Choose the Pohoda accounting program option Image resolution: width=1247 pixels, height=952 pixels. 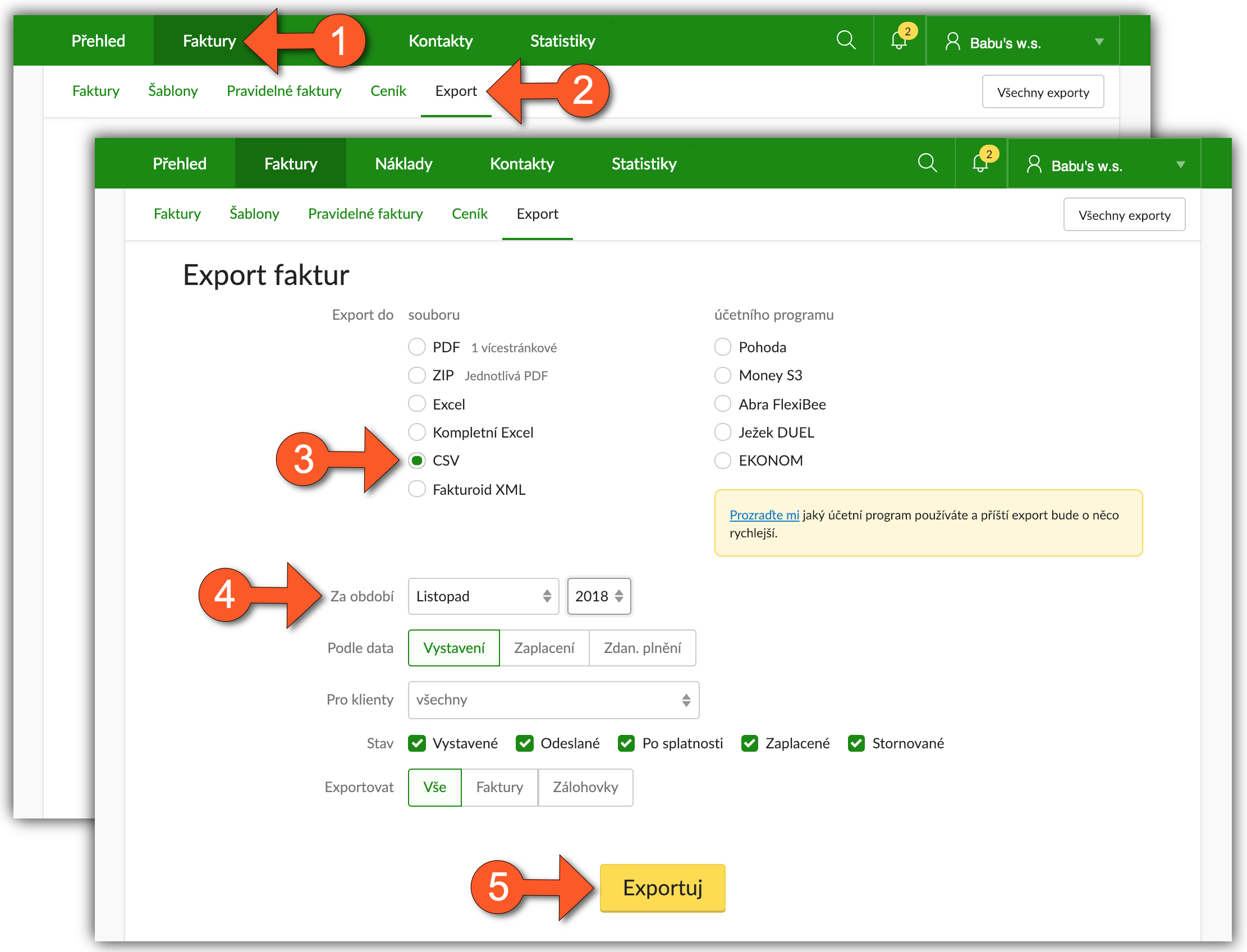(x=722, y=347)
